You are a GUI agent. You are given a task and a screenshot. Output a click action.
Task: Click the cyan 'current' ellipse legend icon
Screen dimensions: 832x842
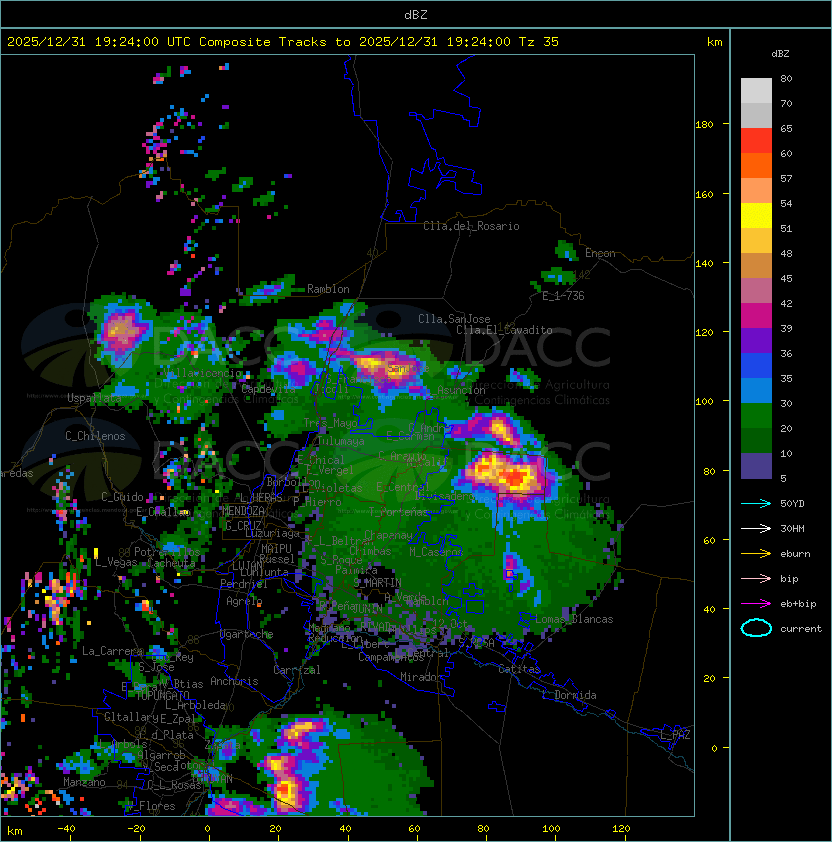756,628
